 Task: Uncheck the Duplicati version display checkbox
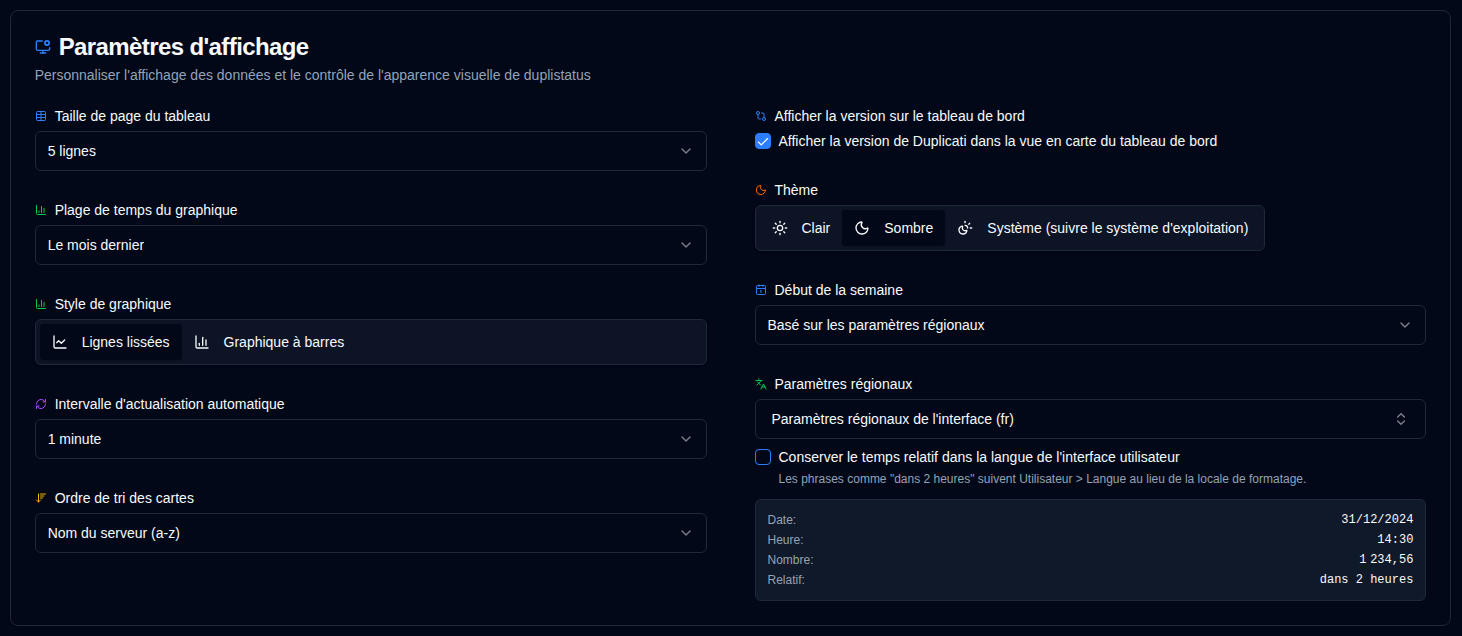click(x=763, y=141)
